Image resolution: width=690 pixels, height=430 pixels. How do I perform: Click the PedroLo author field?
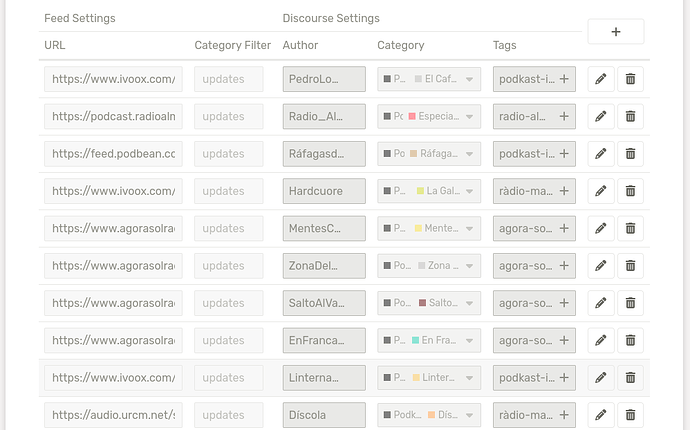click(x=324, y=79)
